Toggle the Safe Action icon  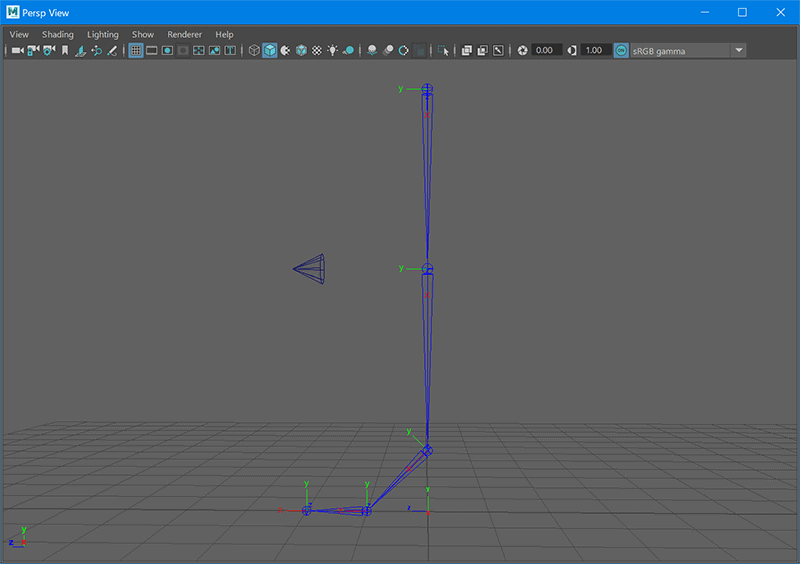click(215, 51)
